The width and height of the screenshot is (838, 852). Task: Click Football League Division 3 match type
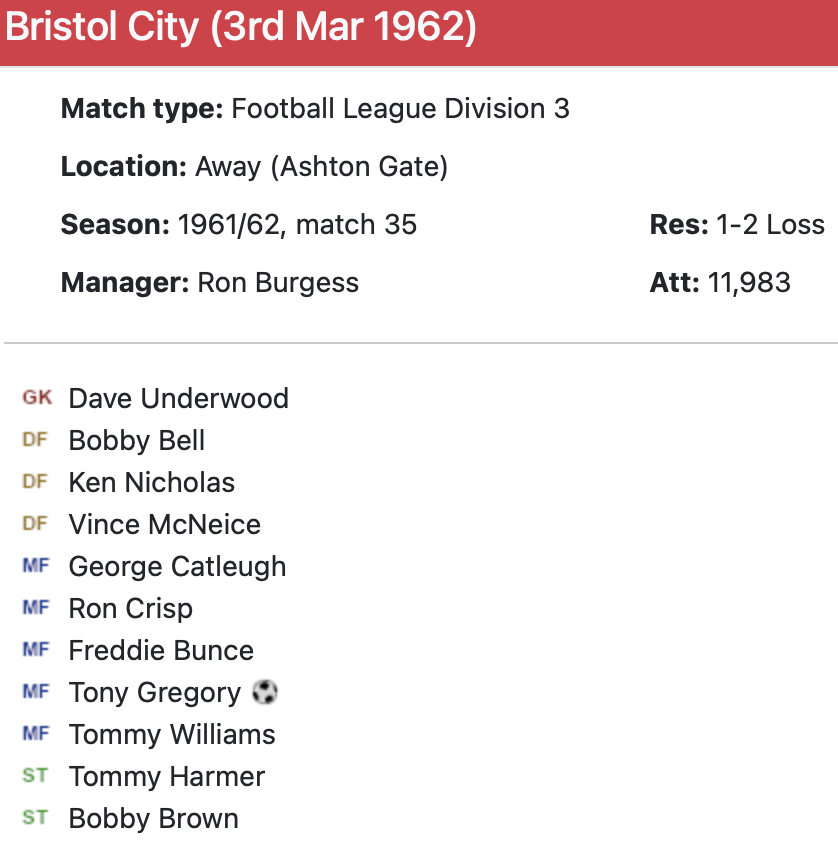pos(400,109)
